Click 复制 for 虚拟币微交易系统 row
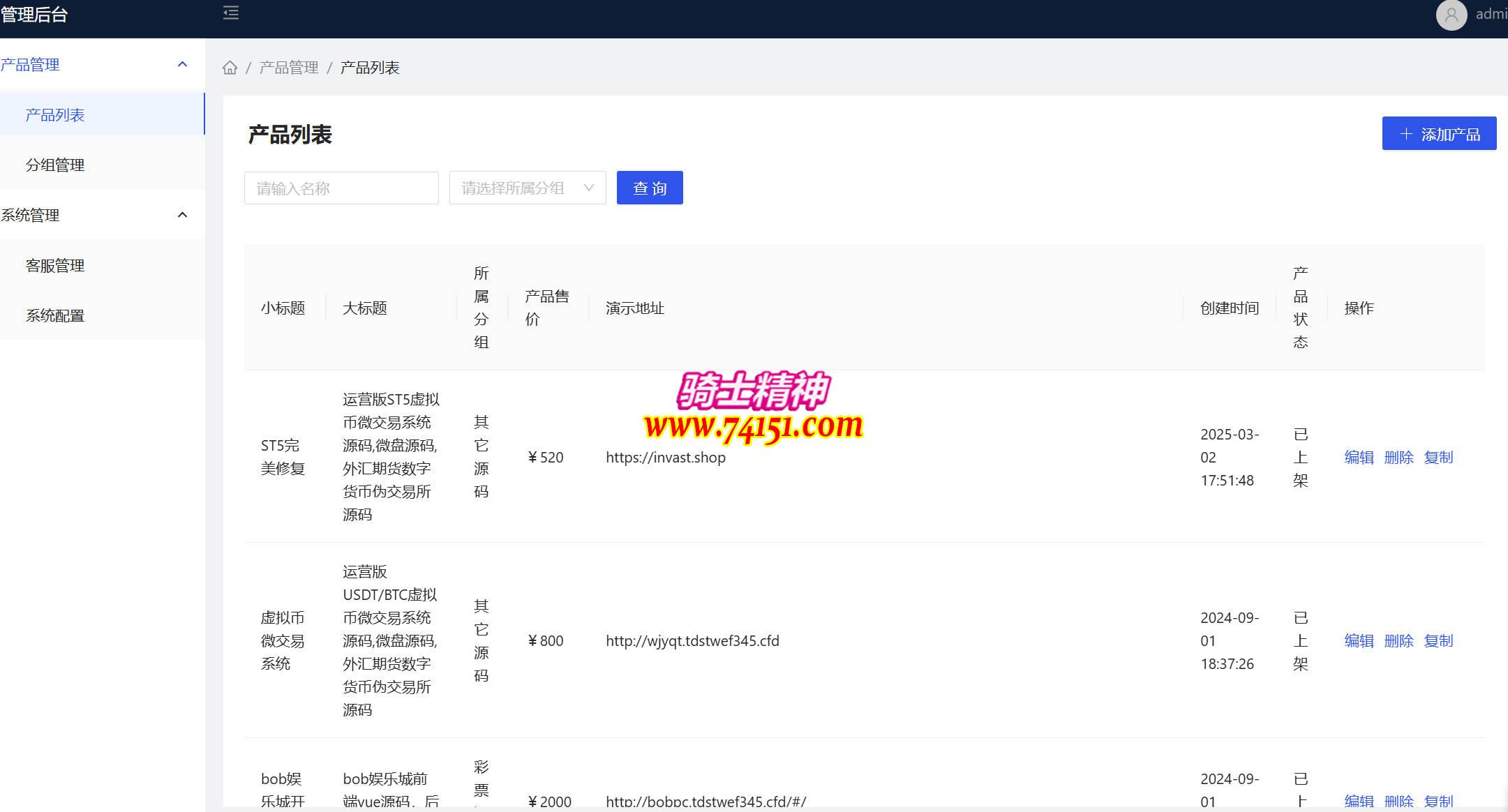Screen dimensions: 1508x812 point(1438,640)
